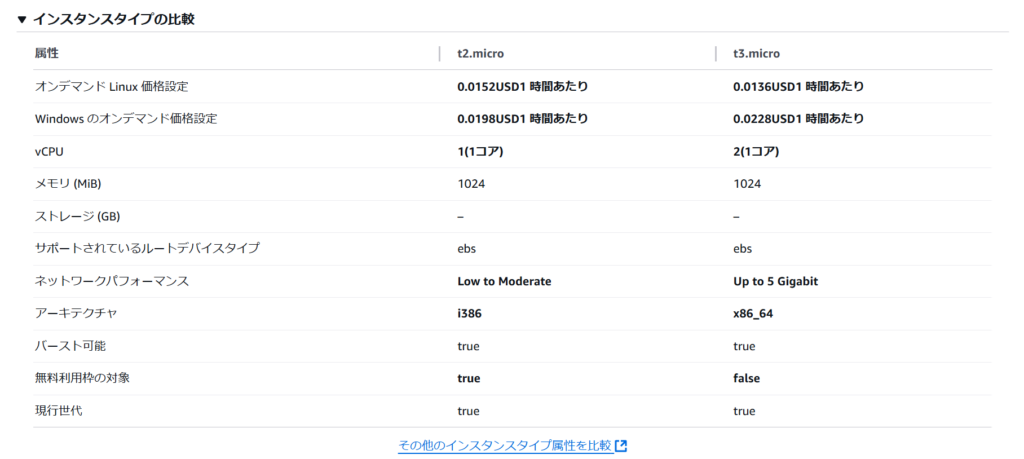Screen dimensions: 1024x459
Task: Click the ネットワークパフォーマンス row label
Action: 112,281
